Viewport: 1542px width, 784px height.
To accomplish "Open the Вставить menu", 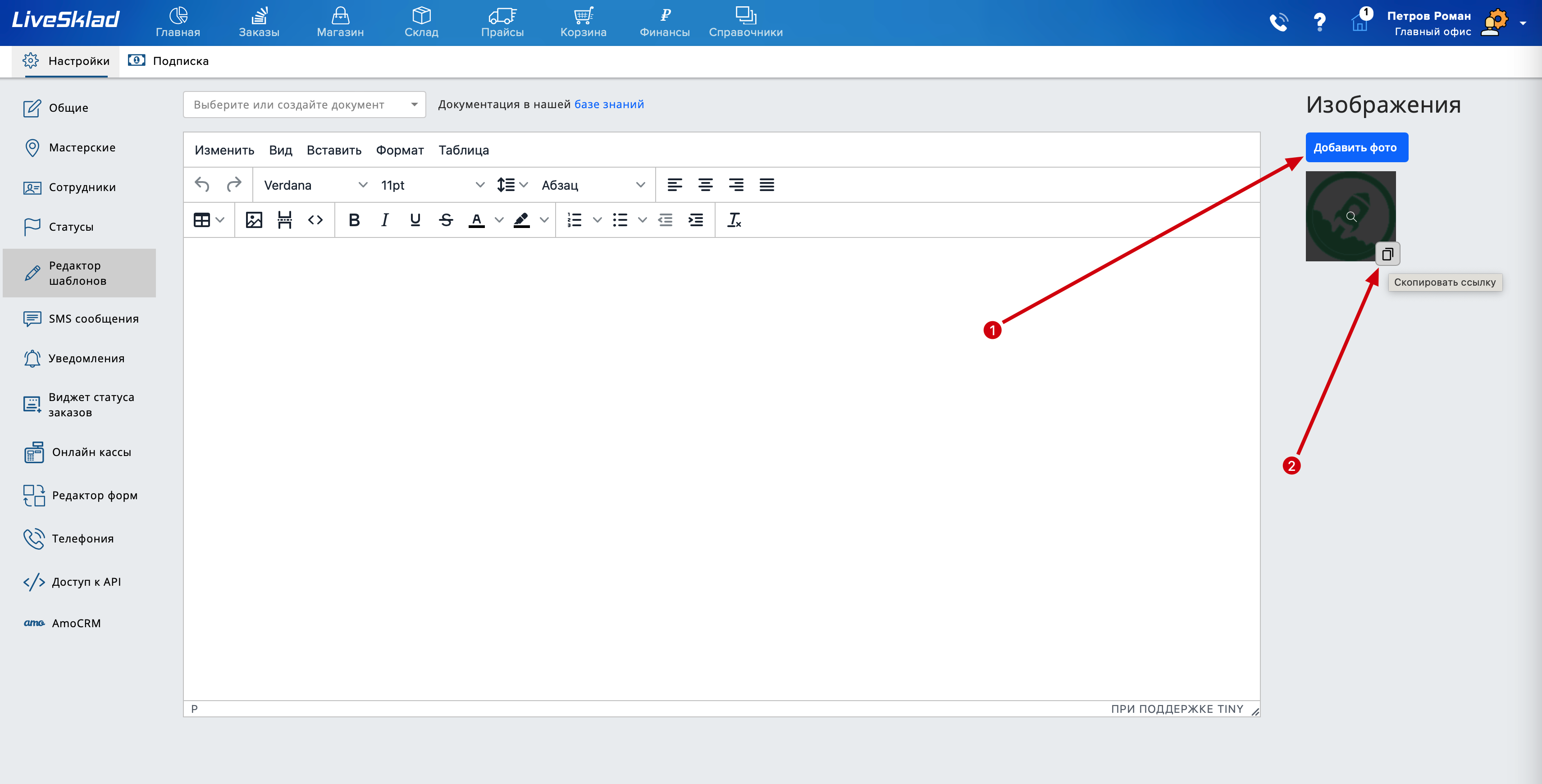I will [333, 150].
